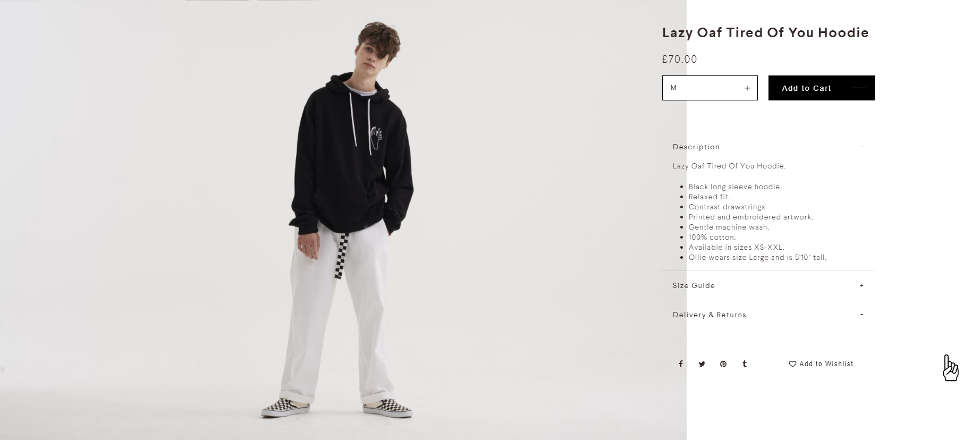The height and width of the screenshot is (440, 980).
Task: Open the size M dropdown
Action: click(709, 88)
